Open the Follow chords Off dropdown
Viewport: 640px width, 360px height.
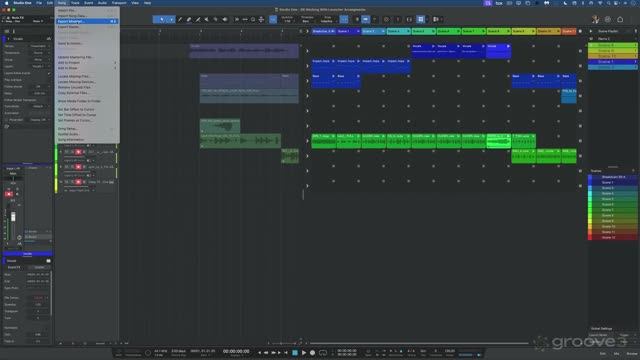[39, 87]
